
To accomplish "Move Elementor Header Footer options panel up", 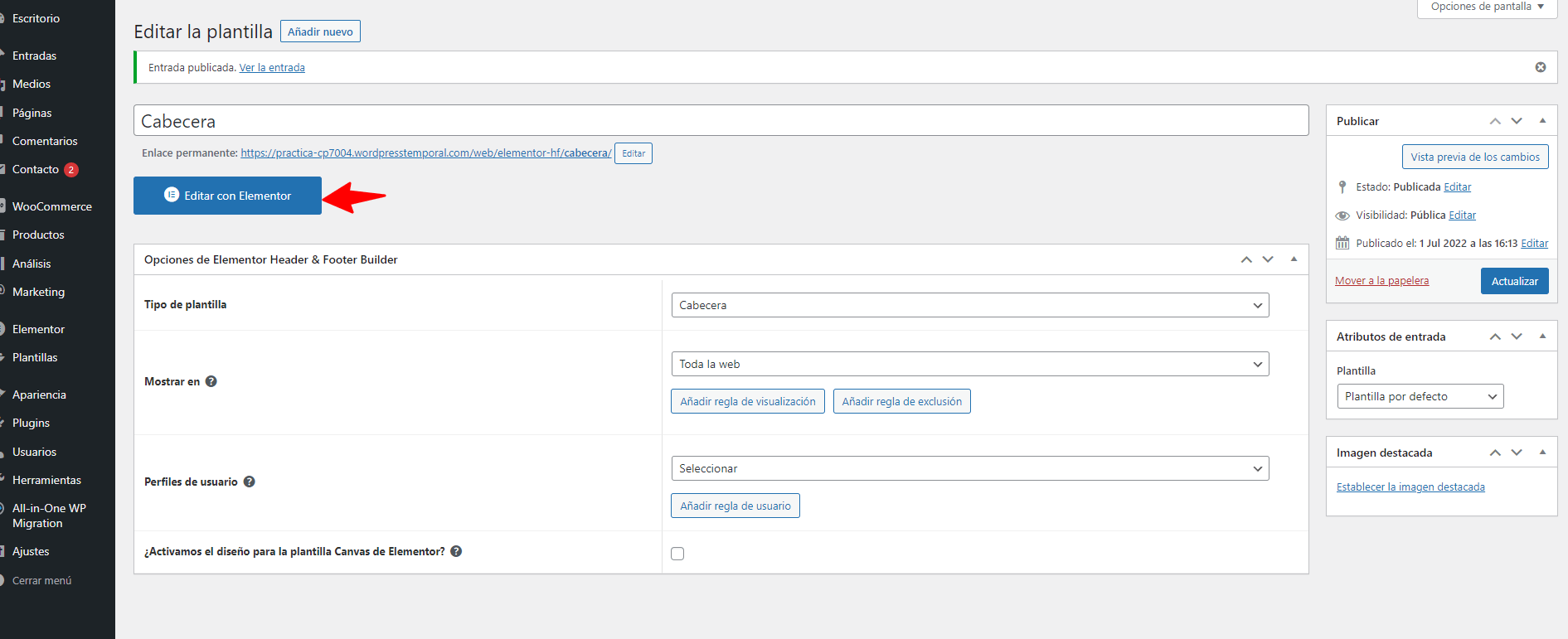I will click(x=1246, y=259).
